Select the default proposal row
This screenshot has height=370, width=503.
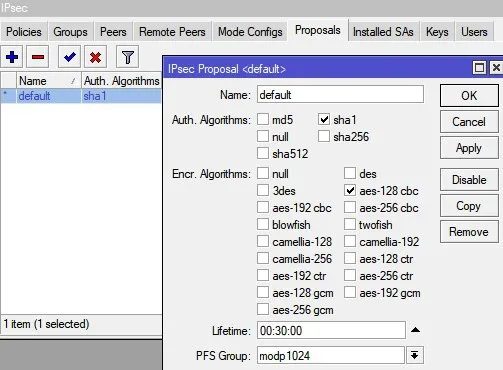click(x=81, y=96)
